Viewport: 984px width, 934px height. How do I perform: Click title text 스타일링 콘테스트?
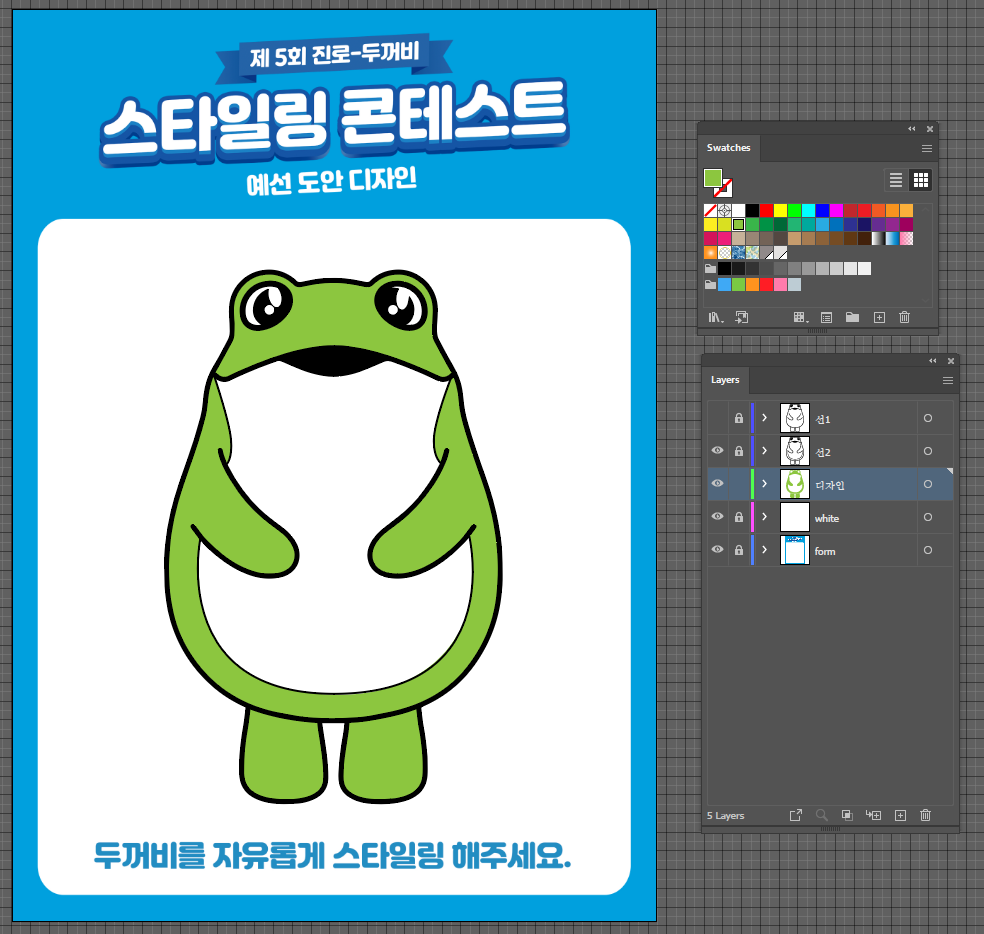pos(334,120)
